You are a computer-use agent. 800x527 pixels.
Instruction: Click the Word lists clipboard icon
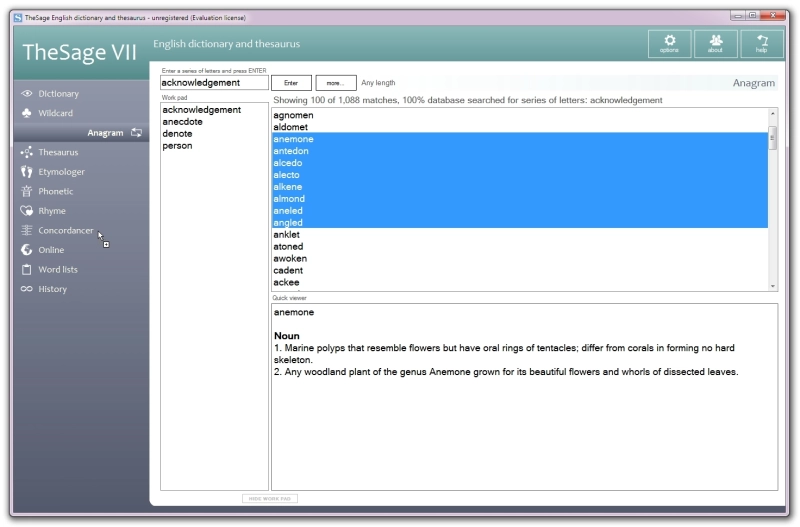pos(27,269)
